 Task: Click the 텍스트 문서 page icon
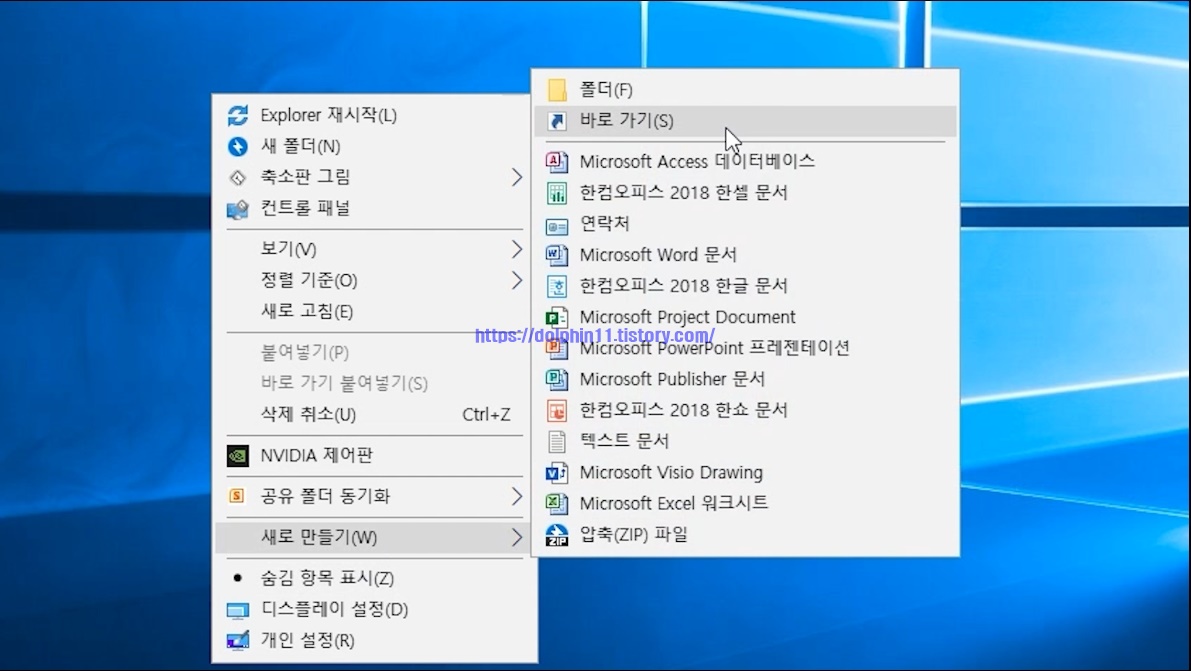557,442
